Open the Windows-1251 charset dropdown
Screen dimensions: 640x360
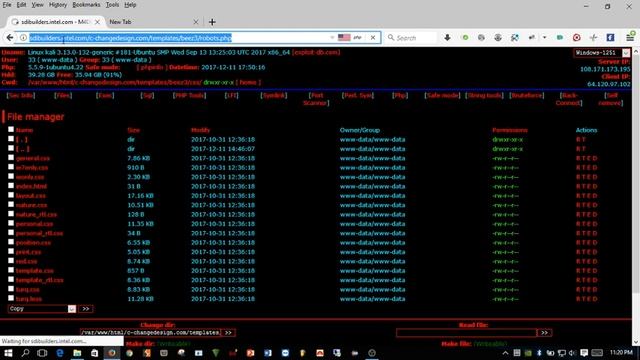coord(602,53)
